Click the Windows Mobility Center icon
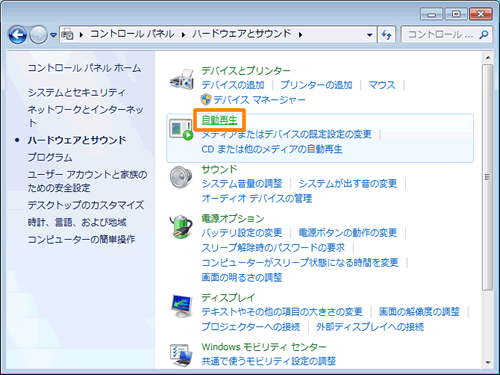Viewport: 500px width, 375px height. coord(181,355)
